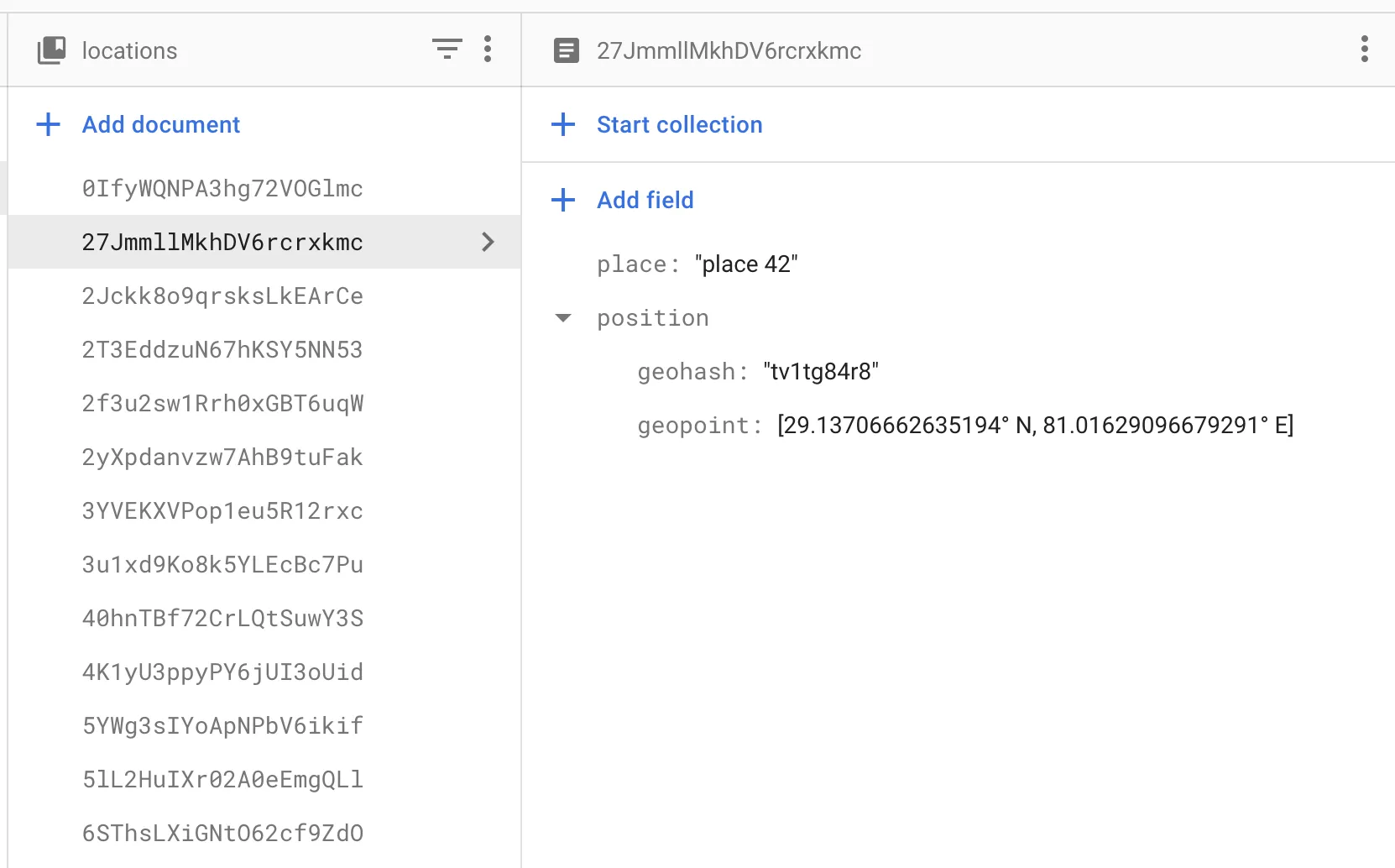The height and width of the screenshot is (868, 1395).
Task: Open the document panel overflow menu
Action: (x=1364, y=49)
